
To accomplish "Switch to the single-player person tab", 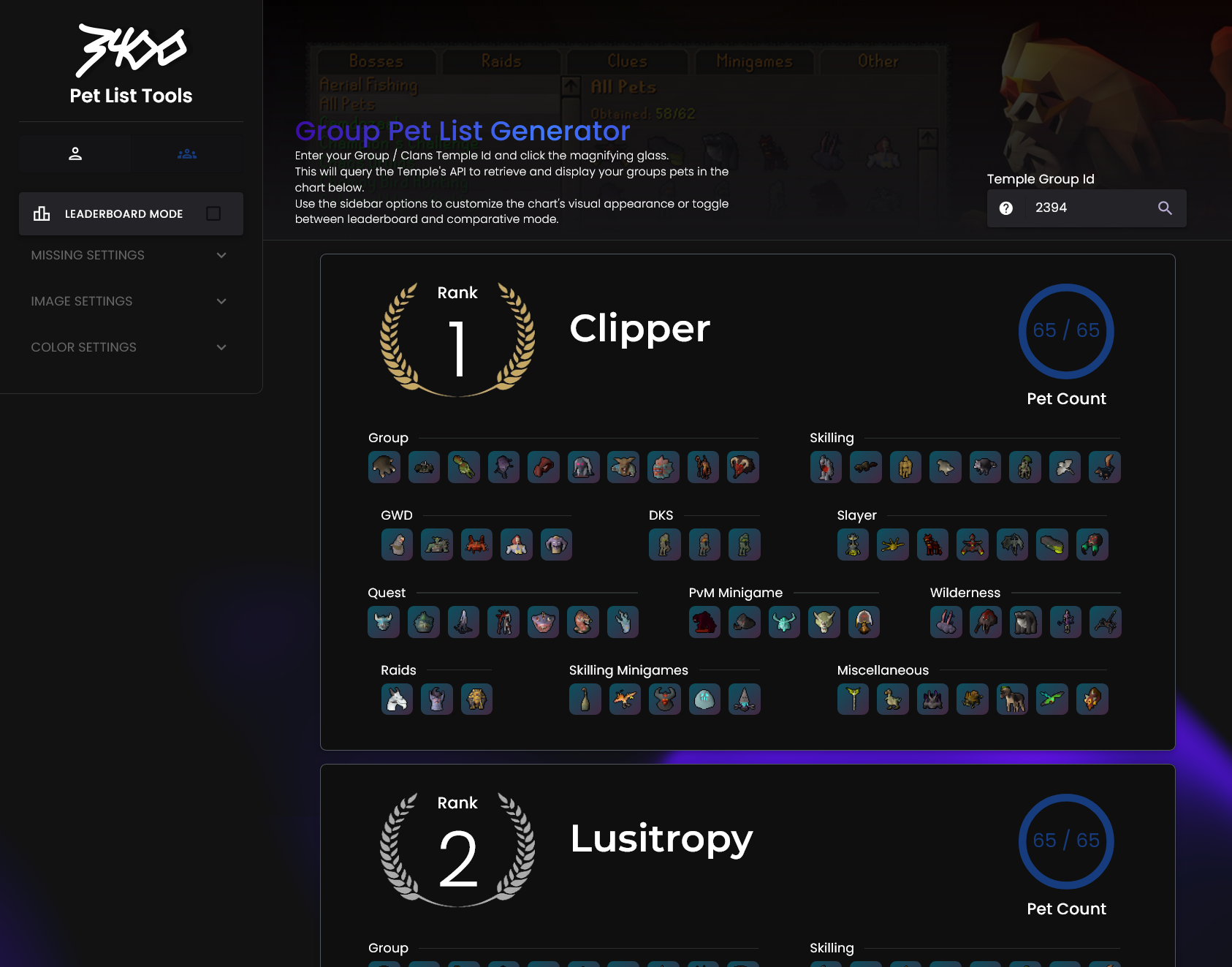I will (75, 153).
